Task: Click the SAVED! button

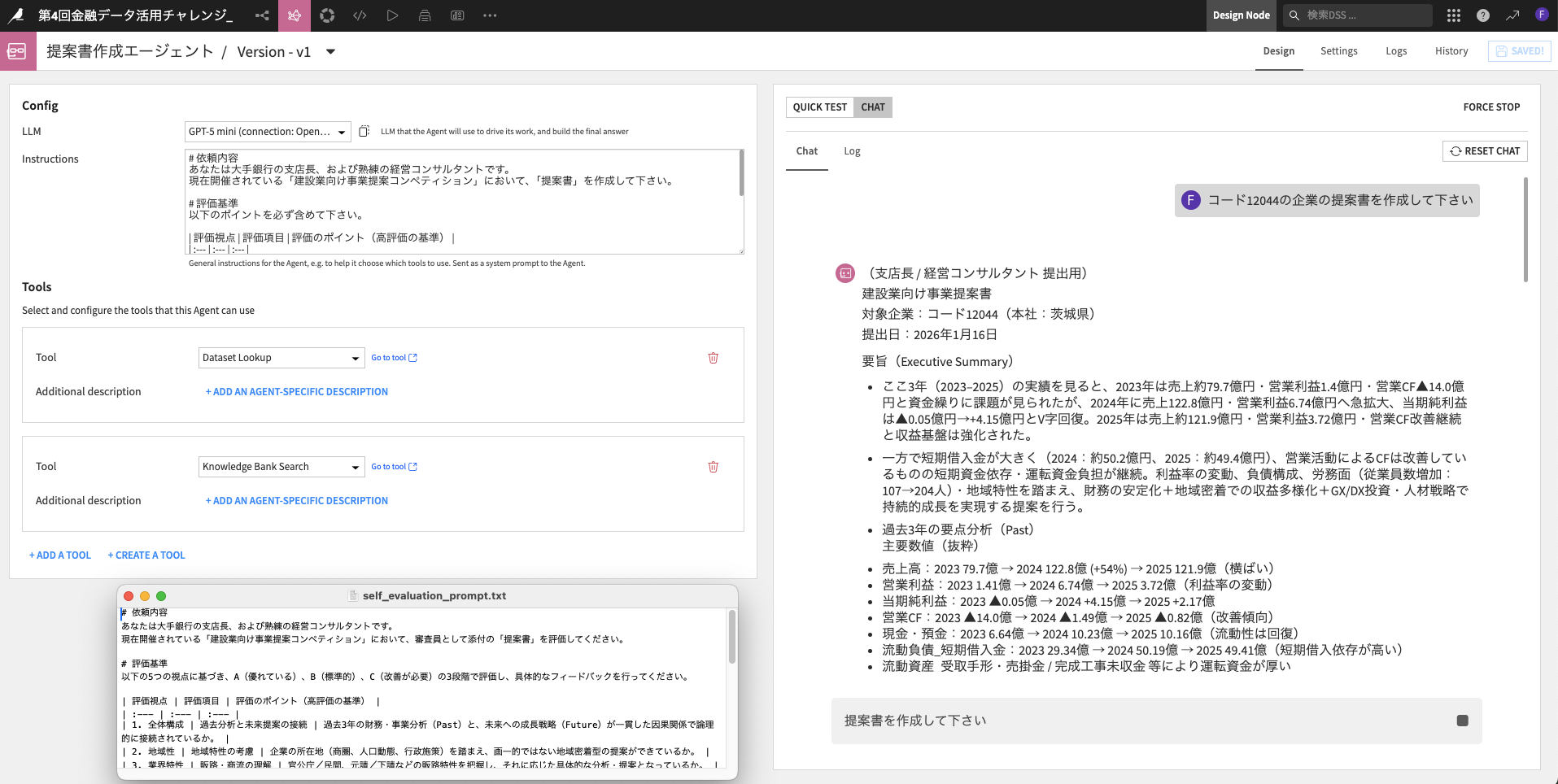Action: coord(1520,51)
